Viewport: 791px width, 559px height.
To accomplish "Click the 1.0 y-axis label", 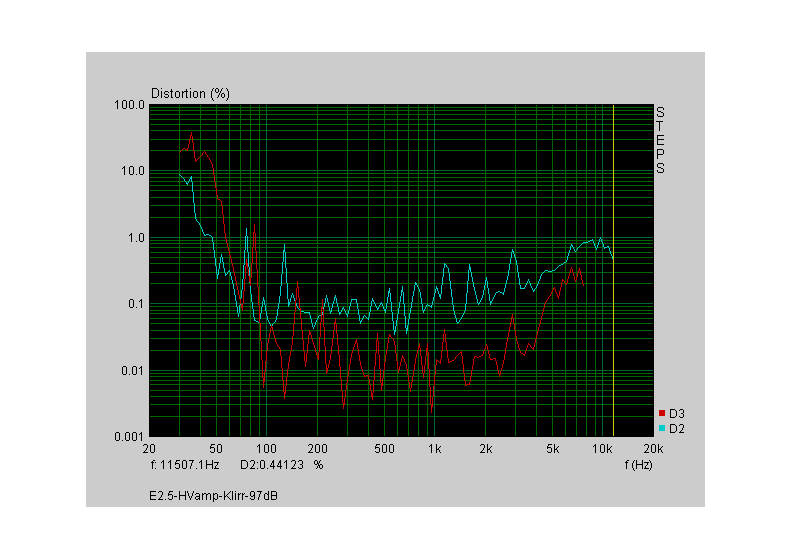I will coord(136,238).
